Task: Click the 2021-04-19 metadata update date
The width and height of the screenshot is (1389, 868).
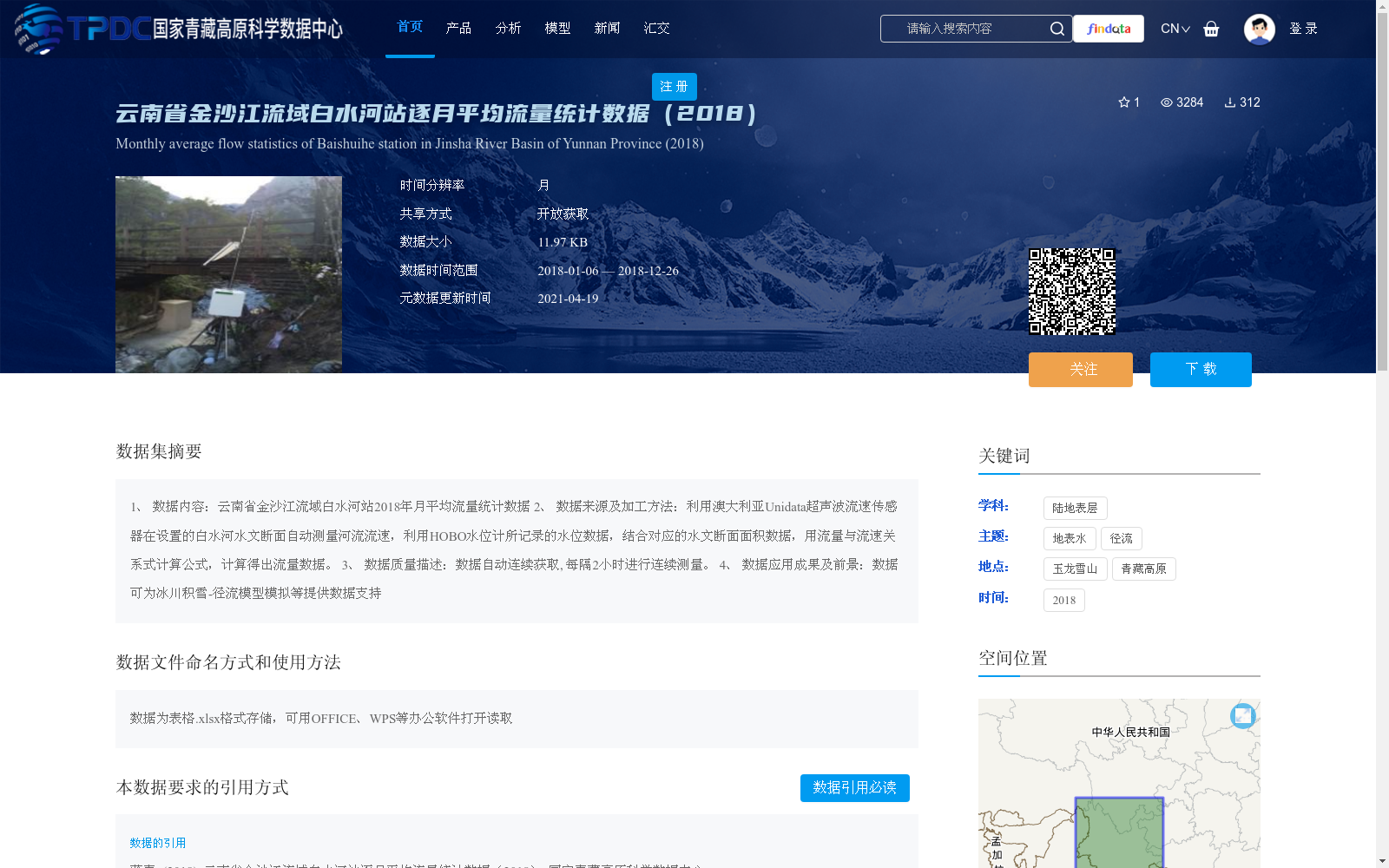Action: pos(568,299)
